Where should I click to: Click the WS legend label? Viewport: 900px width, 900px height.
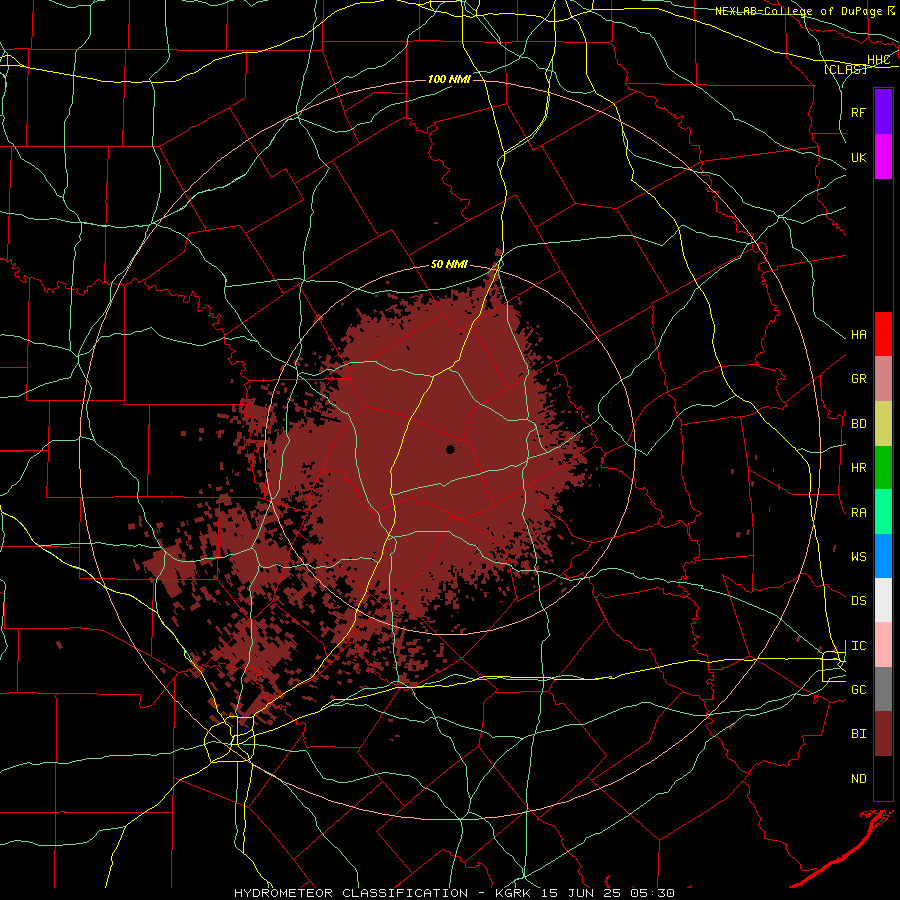(x=859, y=557)
